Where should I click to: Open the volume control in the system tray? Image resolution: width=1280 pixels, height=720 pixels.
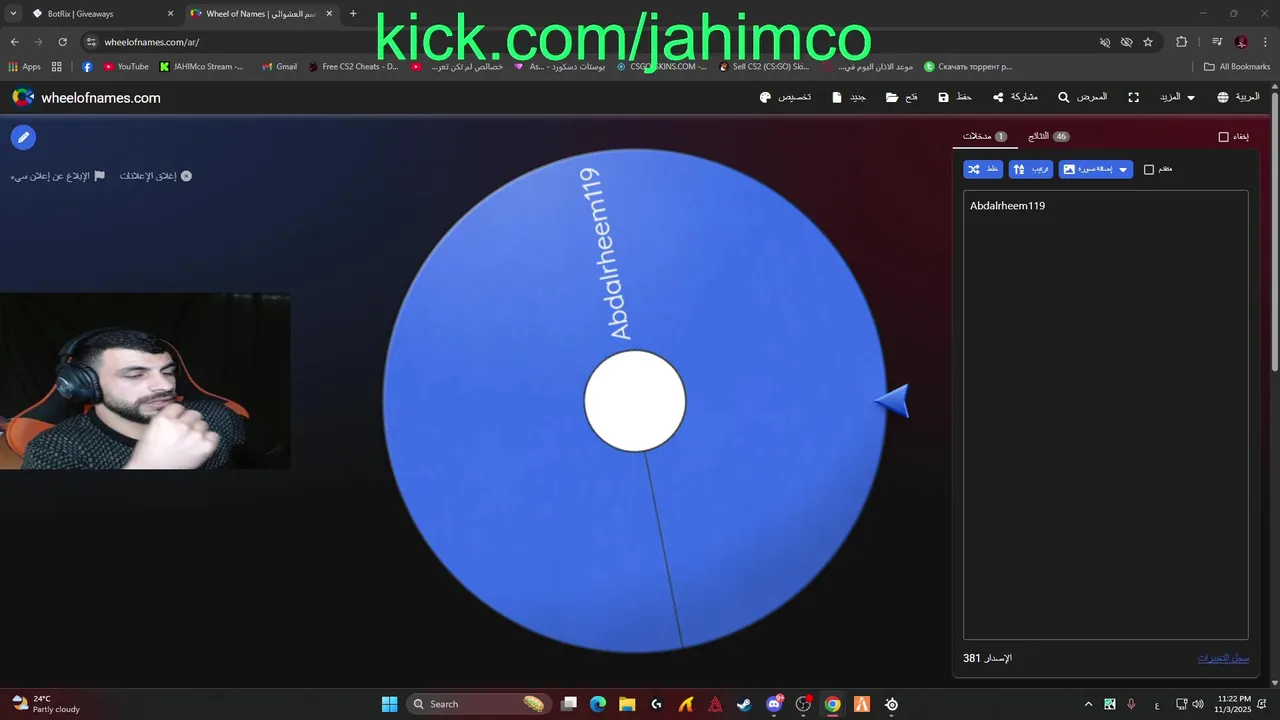tap(1198, 704)
